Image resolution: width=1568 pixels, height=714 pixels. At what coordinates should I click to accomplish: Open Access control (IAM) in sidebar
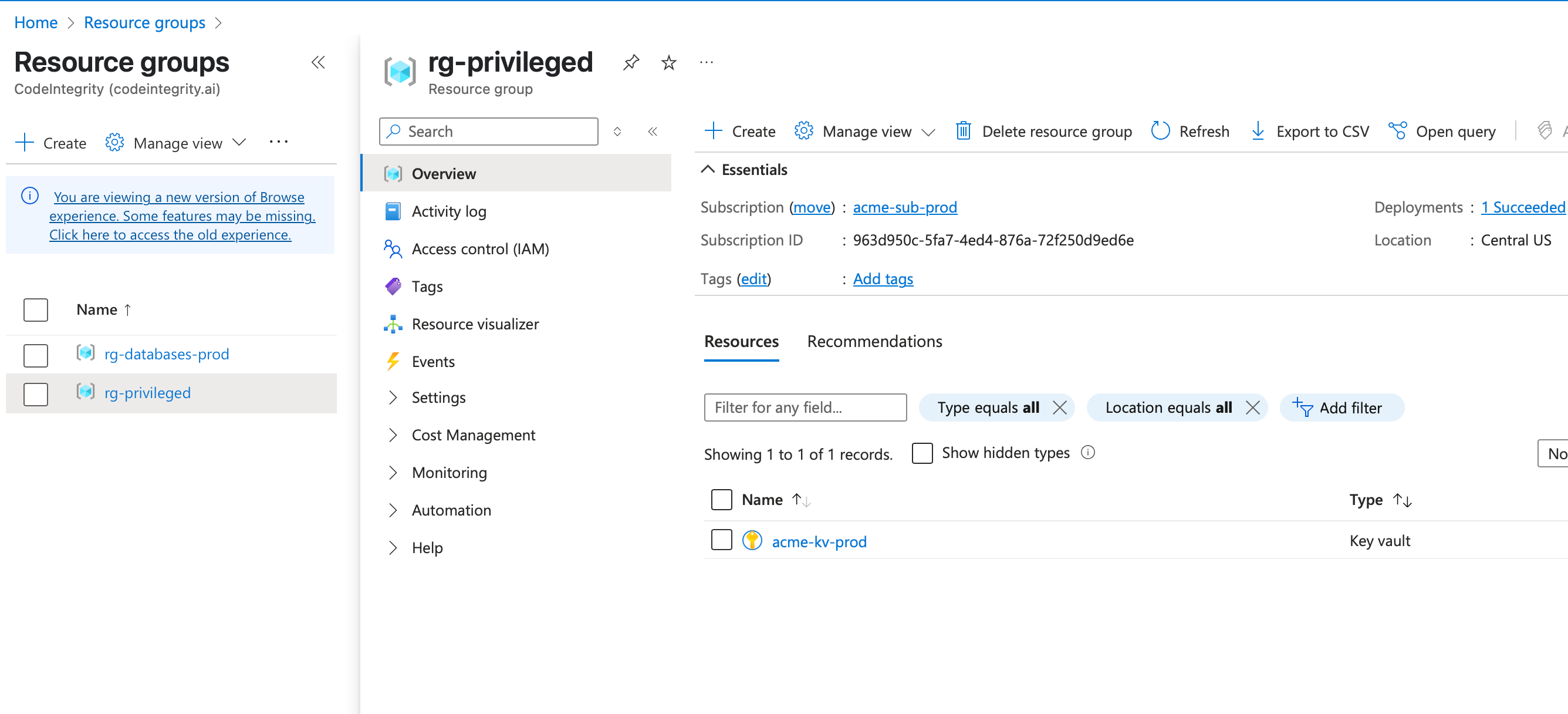click(479, 248)
